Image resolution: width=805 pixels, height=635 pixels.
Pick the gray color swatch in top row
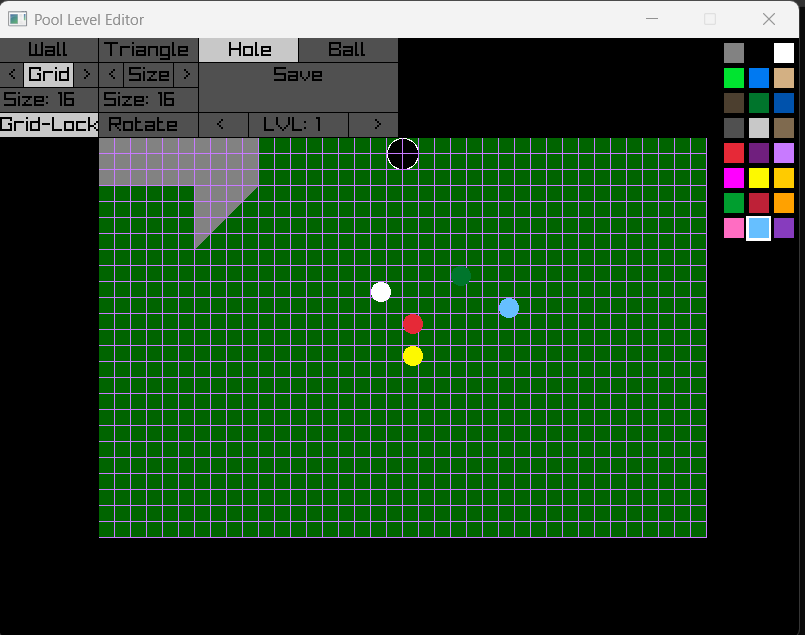734,53
